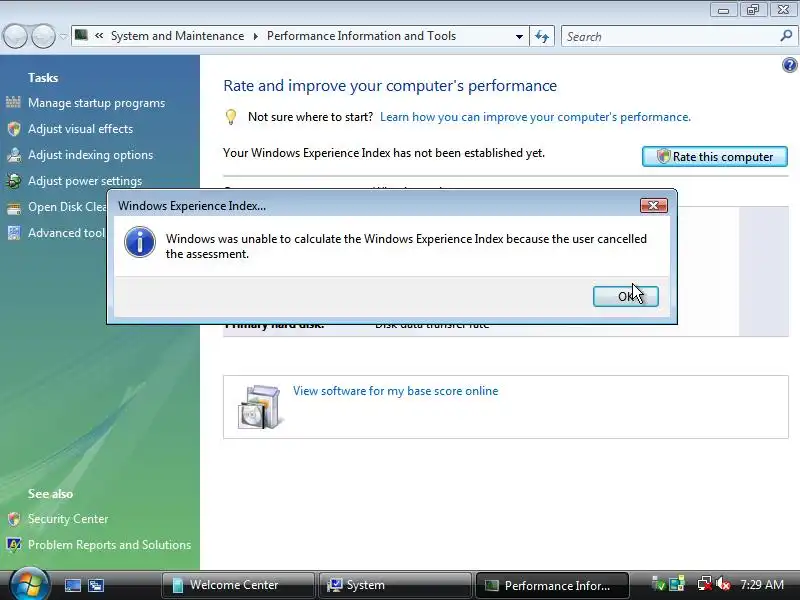Screen dimensions: 800x600
Task: Click System and Maintenance breadcrumb
Action: (178, 36)
